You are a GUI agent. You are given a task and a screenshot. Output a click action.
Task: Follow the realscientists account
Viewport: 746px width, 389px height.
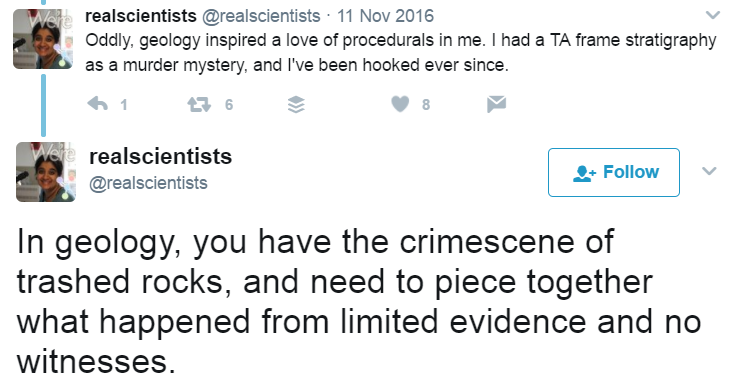[614, 172]
